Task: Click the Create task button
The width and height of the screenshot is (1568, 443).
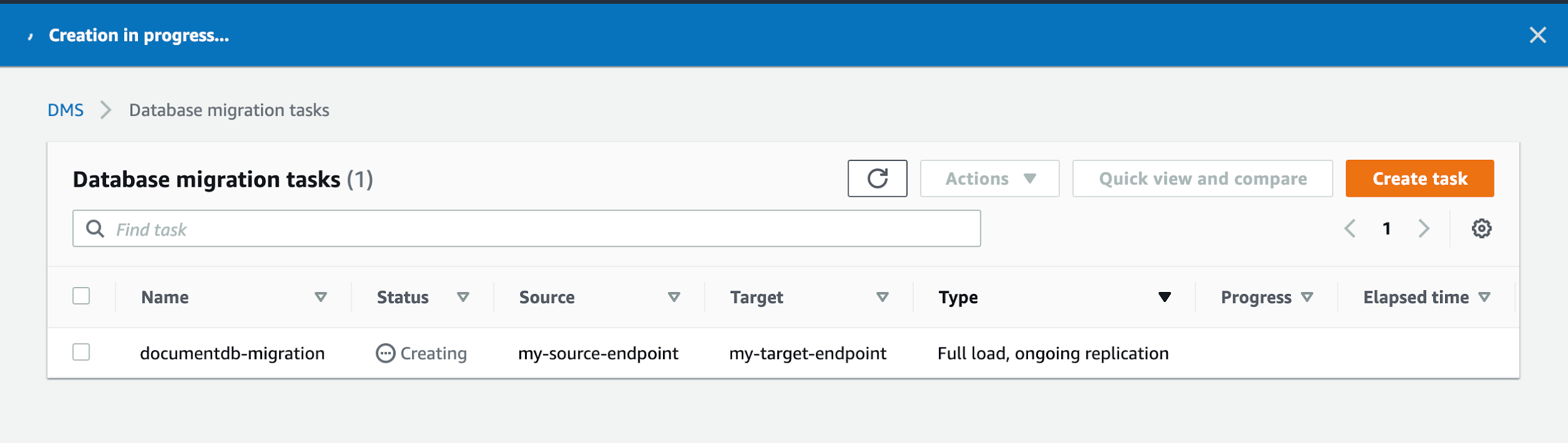Action: pos(1419,179)
